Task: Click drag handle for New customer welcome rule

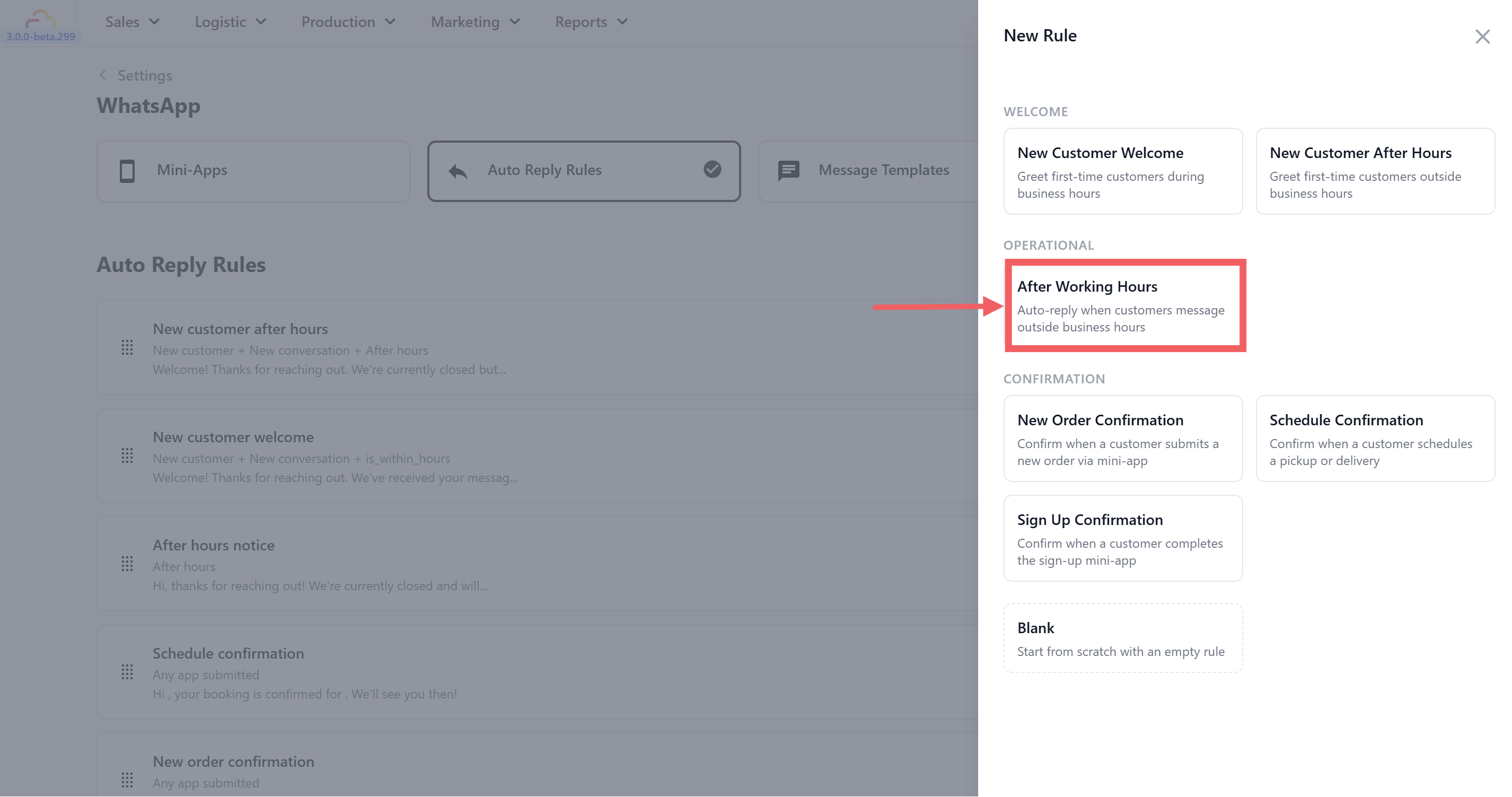Action: pyautogui.click(x=127, y=456)
